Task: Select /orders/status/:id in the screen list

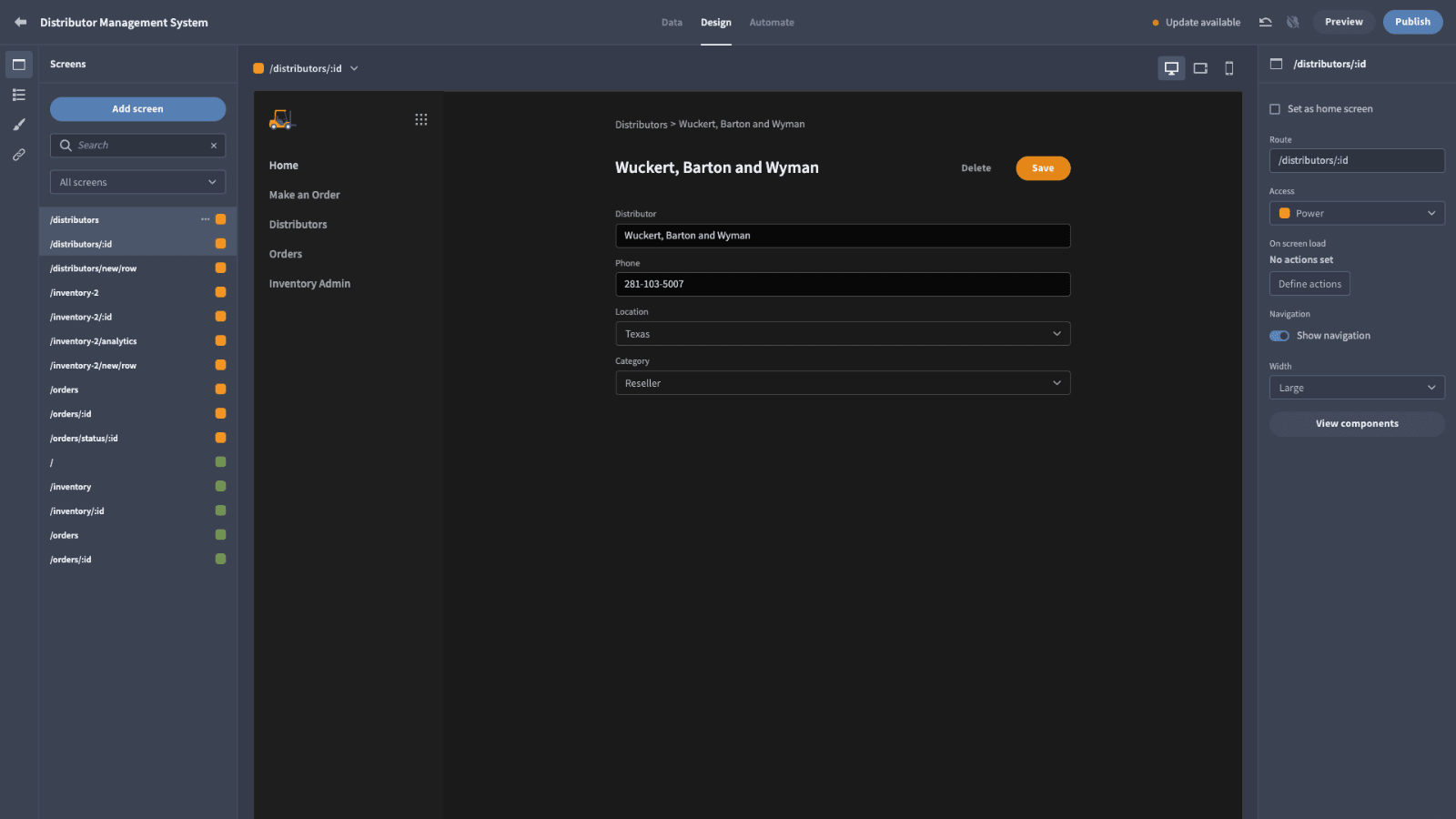Action: click(137, 438)
